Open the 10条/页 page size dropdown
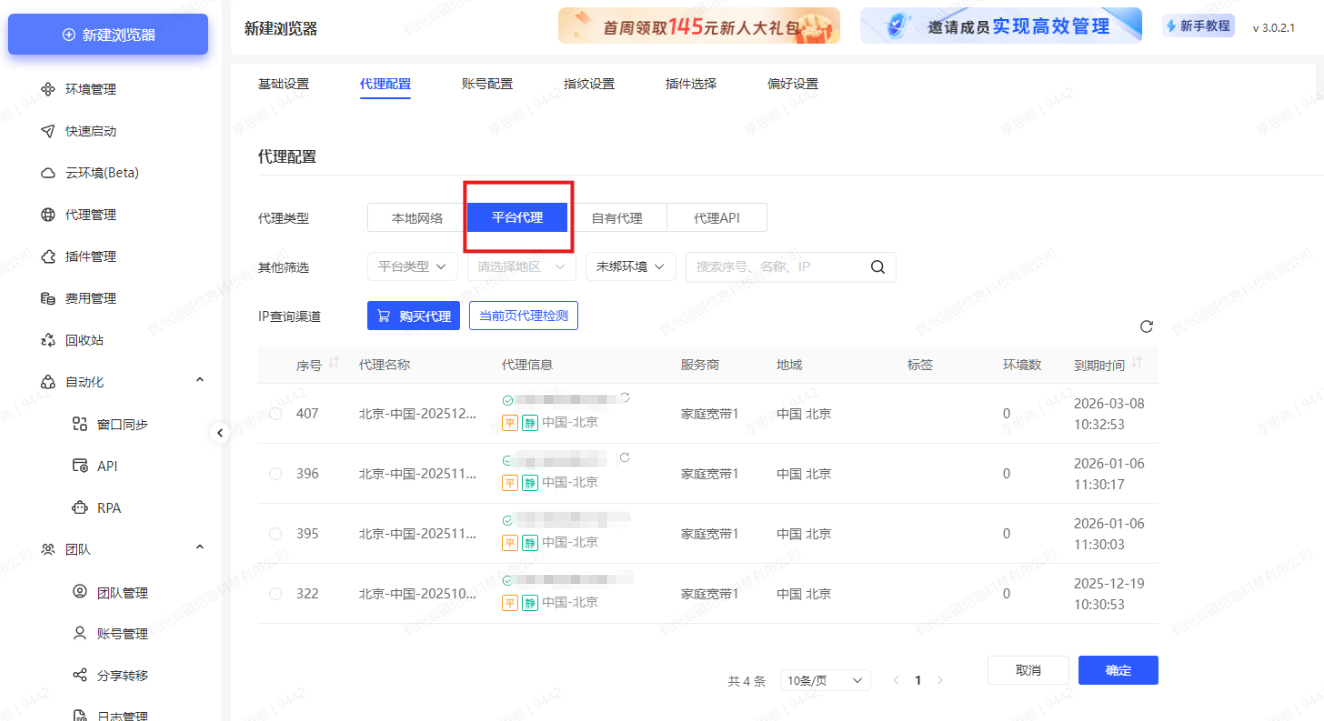The height and width of the screenshot is (721, 1324). pyautogui.click(x=824, y=679)
